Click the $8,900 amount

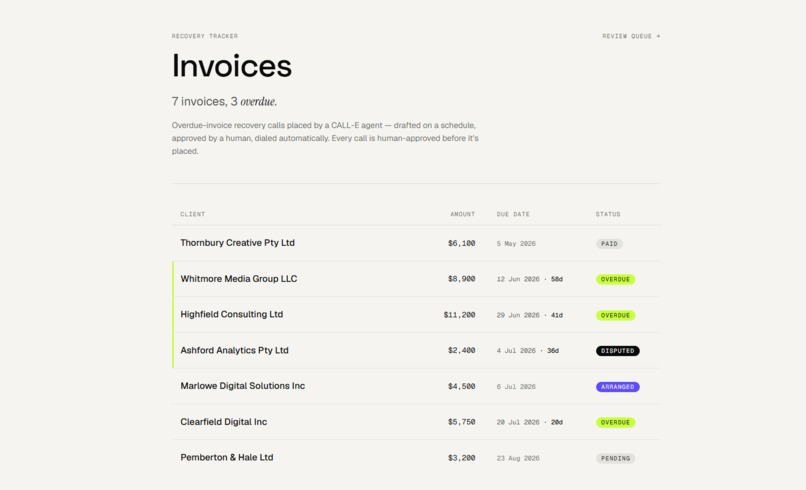coord(462,279)
